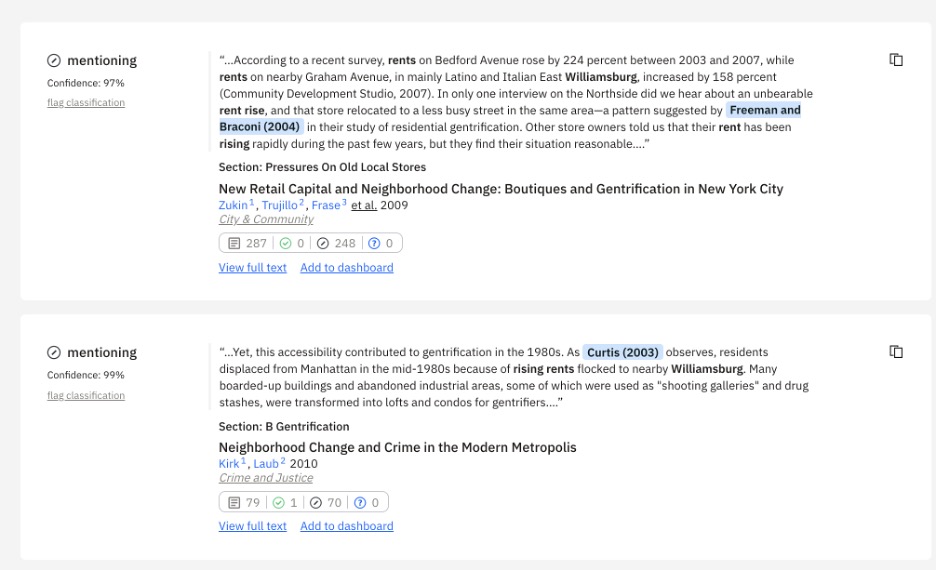Open author Laub's profile
The height and width of the screenshot is (570, 936).
tap(266, 464)
